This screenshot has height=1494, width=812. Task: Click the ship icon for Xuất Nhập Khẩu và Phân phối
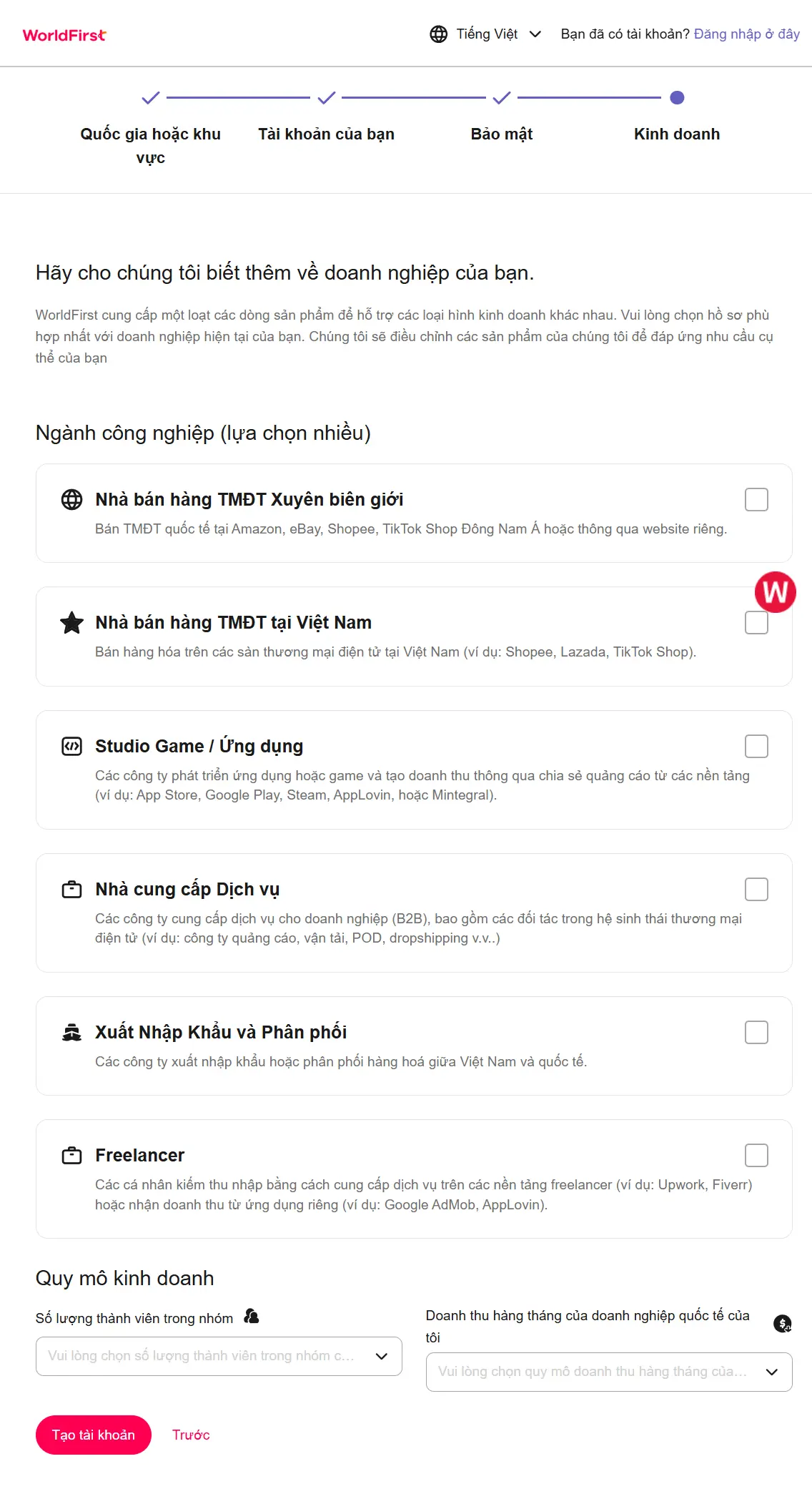tap(71, 1032)
